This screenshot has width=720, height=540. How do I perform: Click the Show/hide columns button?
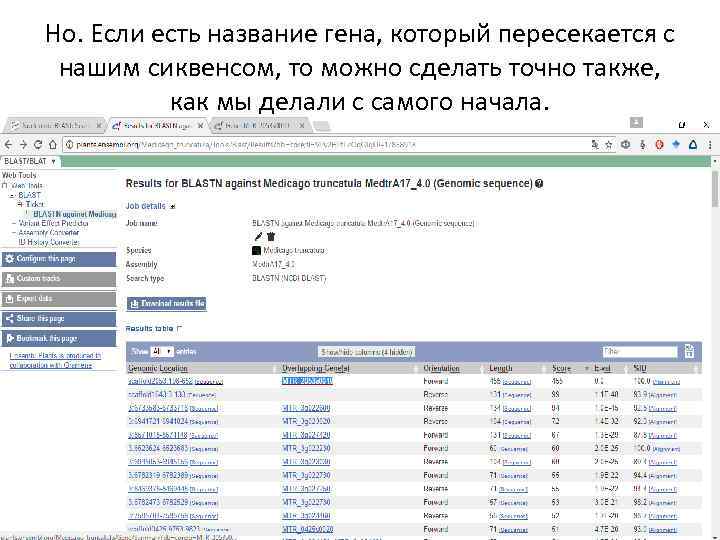(366, 352)
